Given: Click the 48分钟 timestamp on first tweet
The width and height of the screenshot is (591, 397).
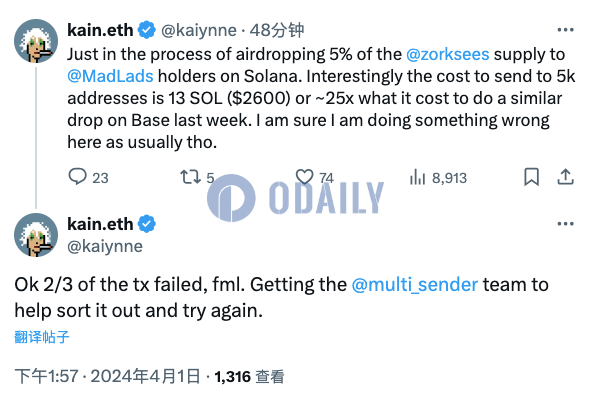Looking at the screenshot, I should tap(277, 30).
